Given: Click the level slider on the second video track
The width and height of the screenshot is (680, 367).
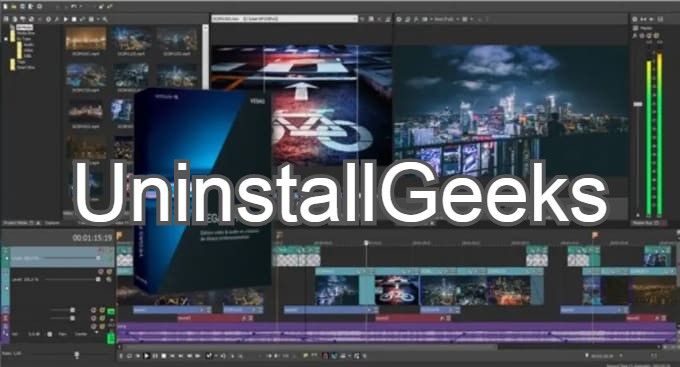Looking at the screenshot, I should 98,279.
